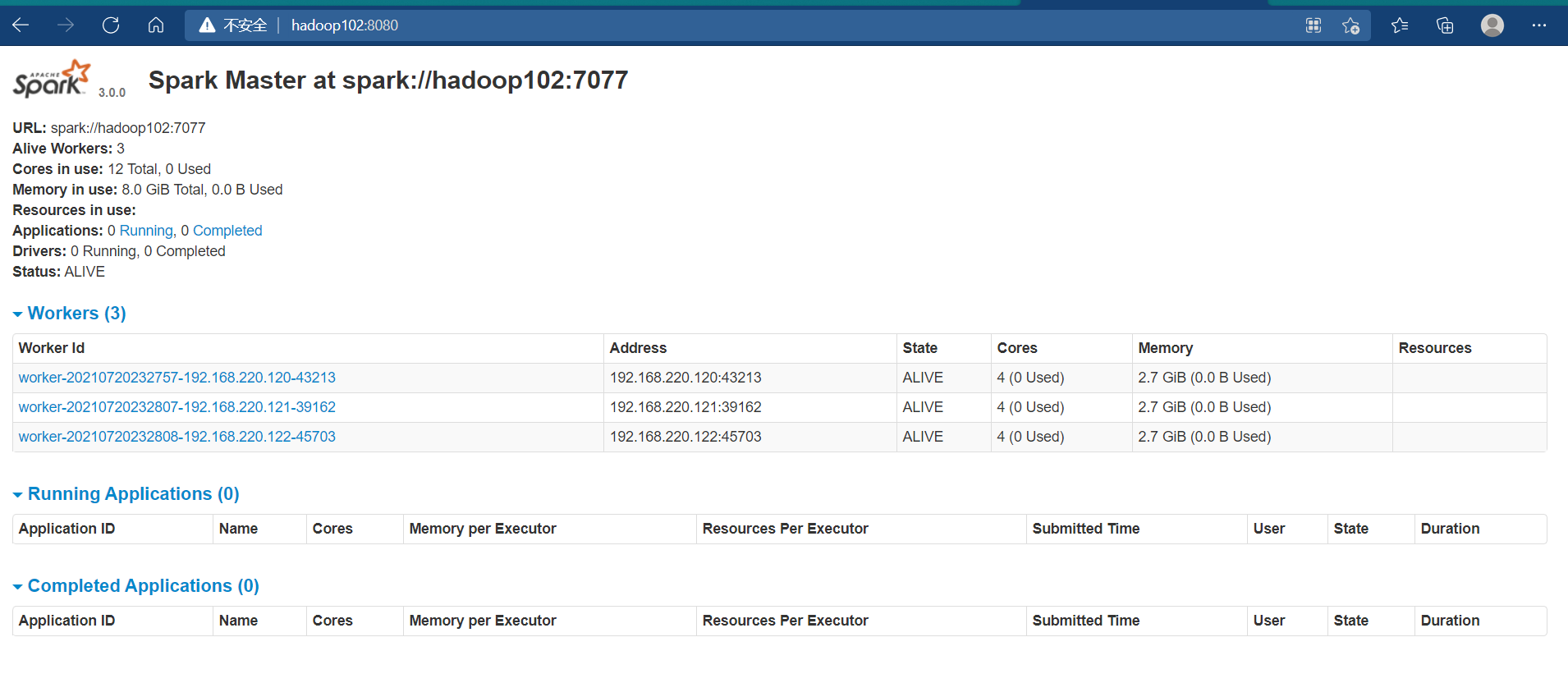
Task: Open the Completed applications link
Action: pos(227,231)
